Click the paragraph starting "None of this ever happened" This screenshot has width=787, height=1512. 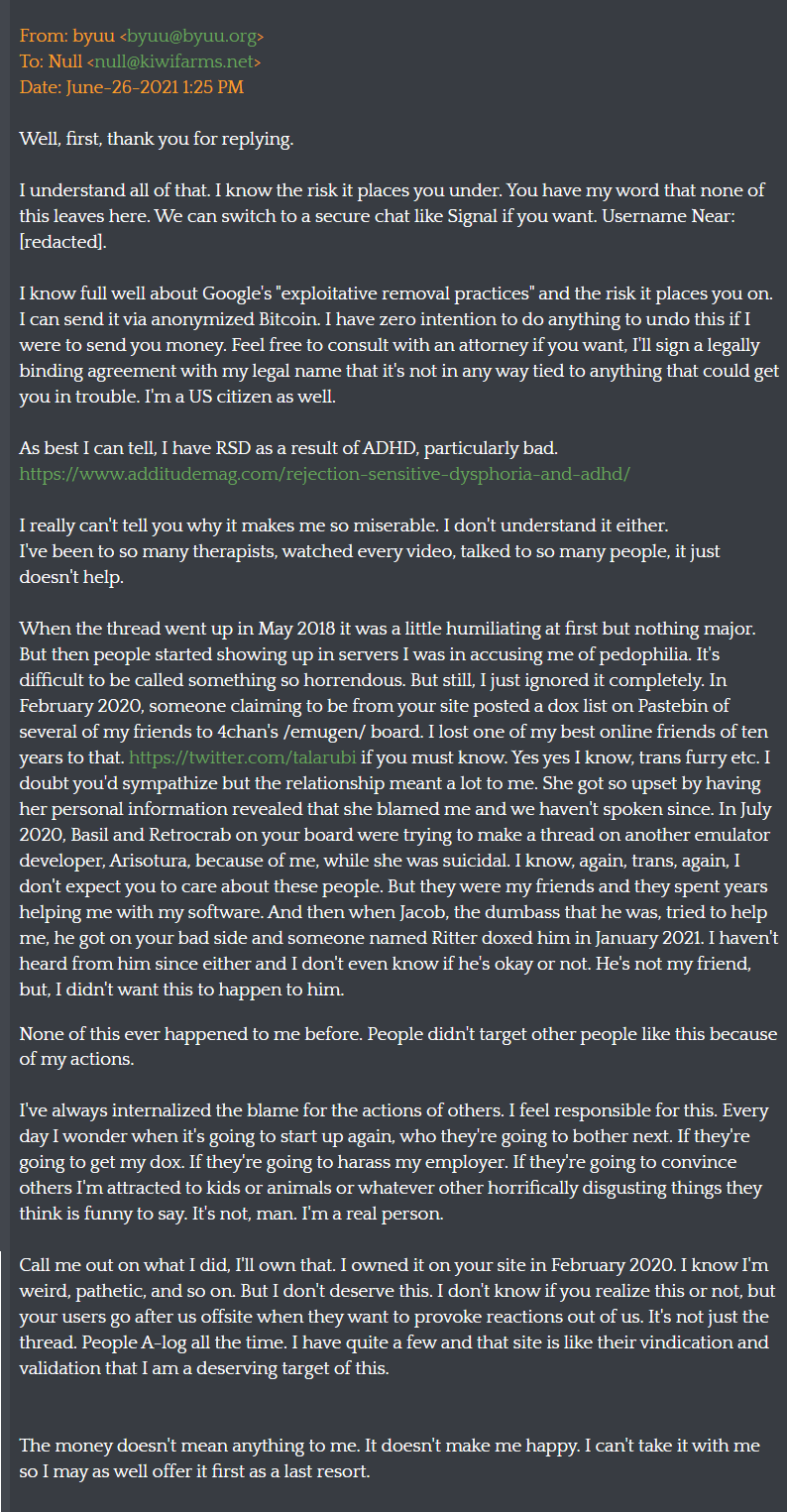coord(396,1047)
